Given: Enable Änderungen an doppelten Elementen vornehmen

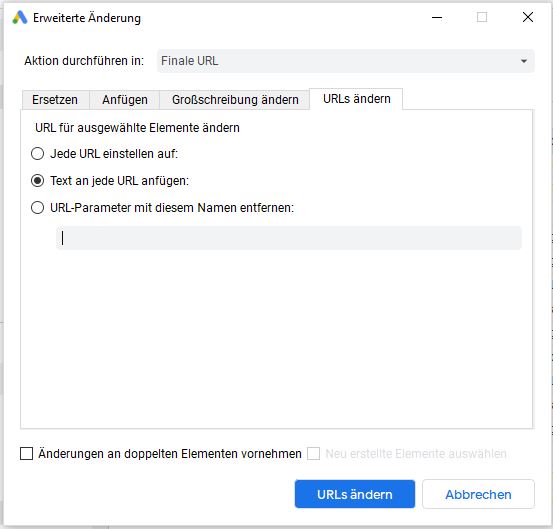Looking at the screenshot, I should 26,454.
